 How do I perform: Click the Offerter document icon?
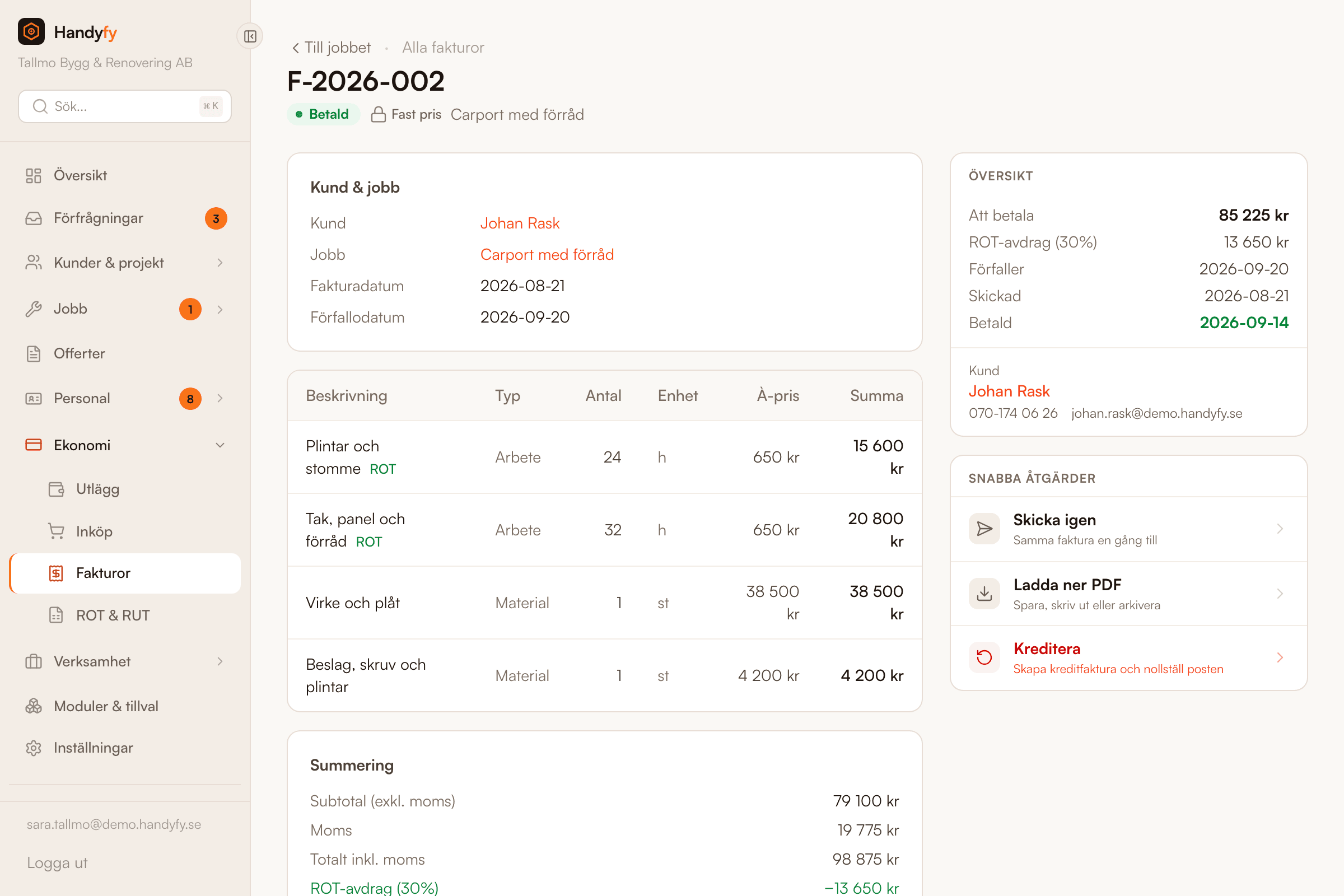coord(34,354)
